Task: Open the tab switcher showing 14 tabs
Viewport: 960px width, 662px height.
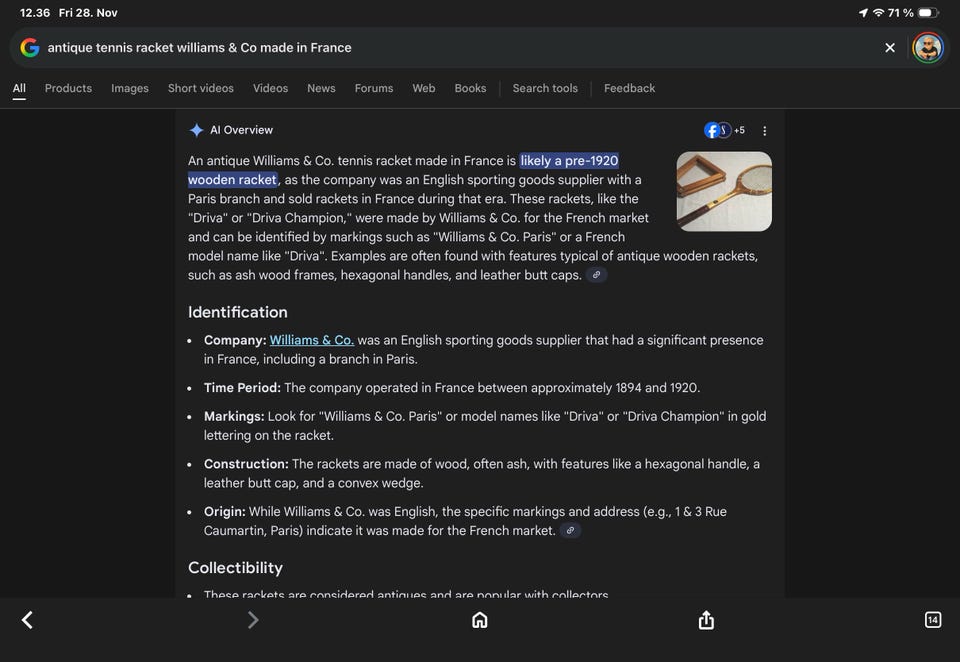Action: 932,620
